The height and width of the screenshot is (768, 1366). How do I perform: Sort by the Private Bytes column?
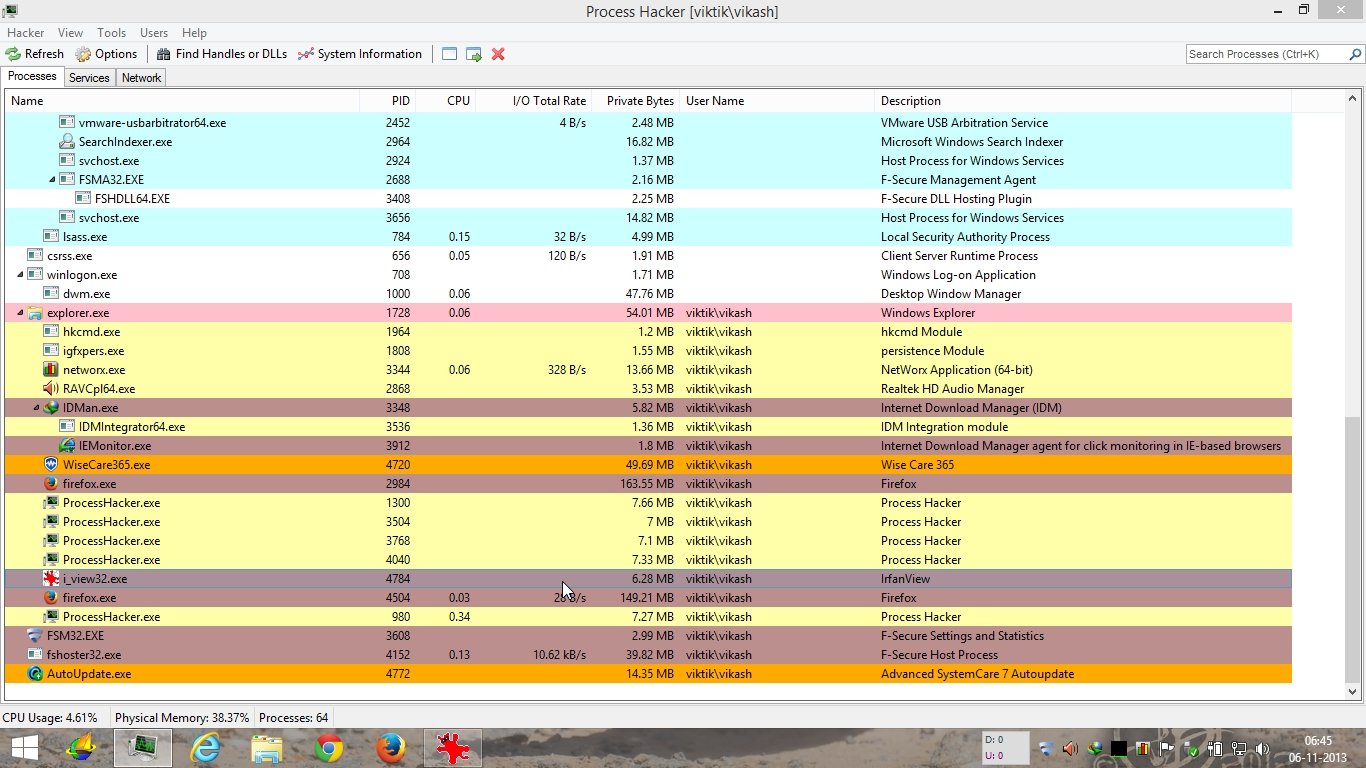636,101
